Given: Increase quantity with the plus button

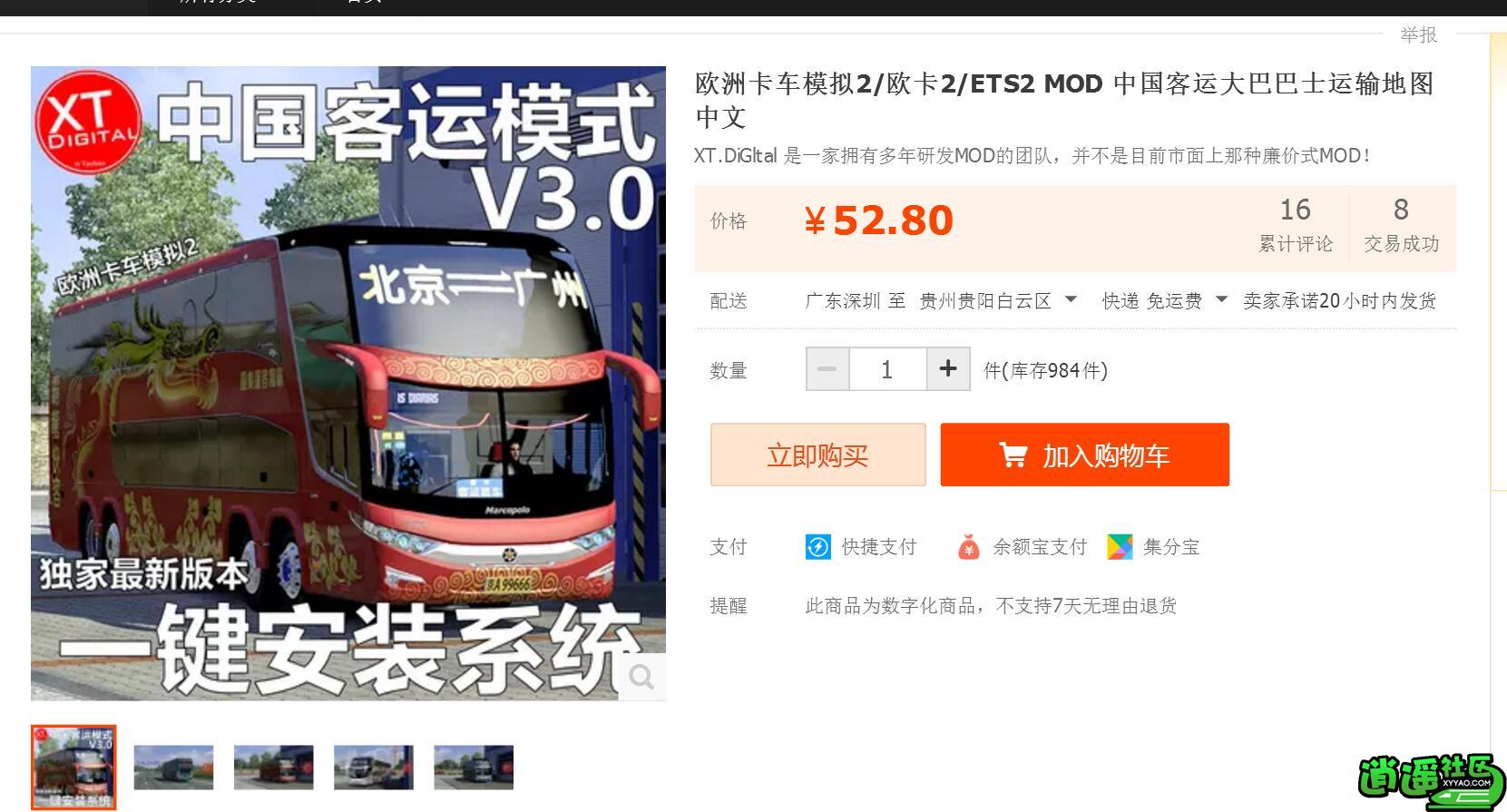Looking at the screenshot, I should point(948,369).
